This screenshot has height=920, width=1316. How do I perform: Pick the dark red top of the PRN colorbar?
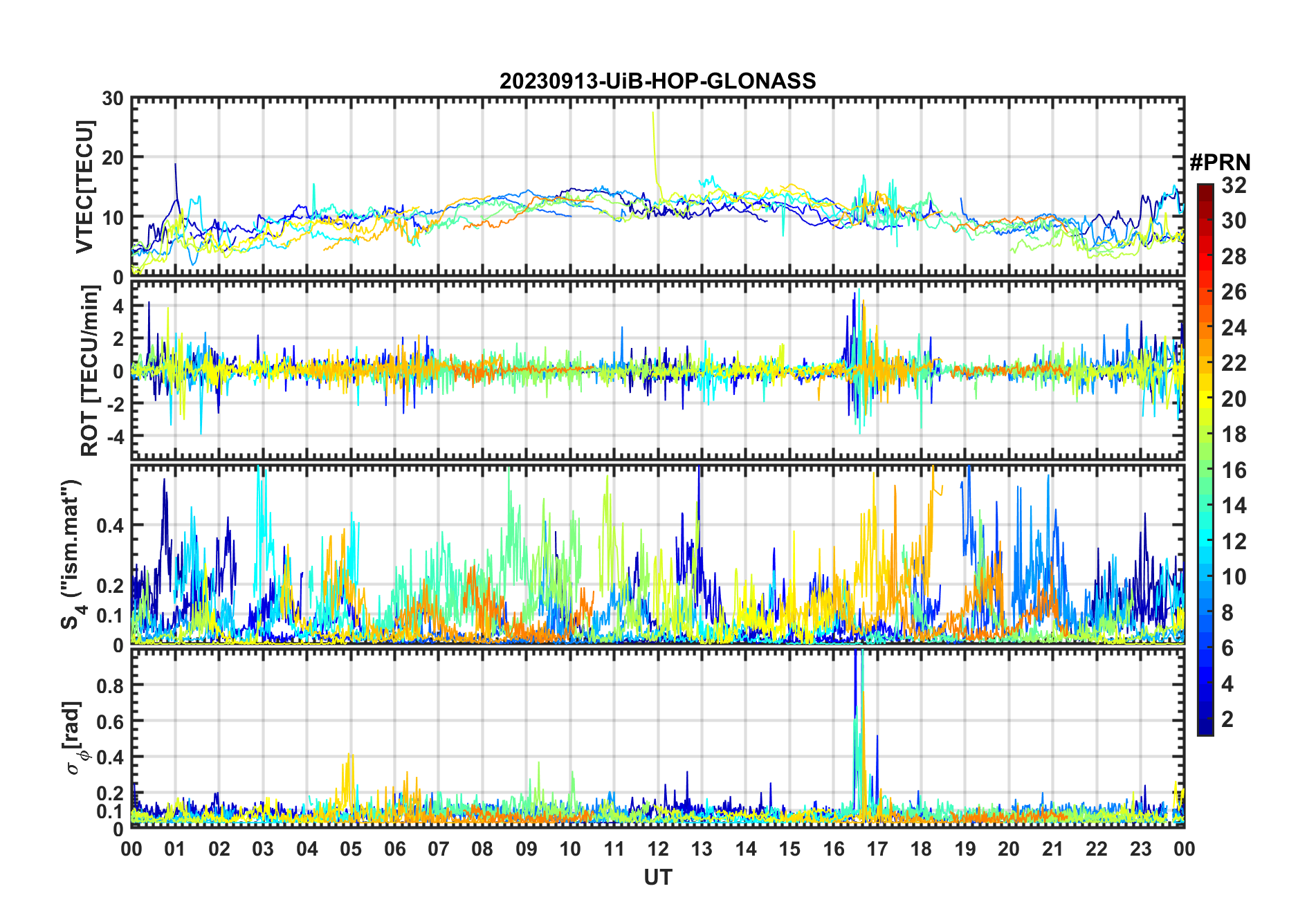[1205, 188]
